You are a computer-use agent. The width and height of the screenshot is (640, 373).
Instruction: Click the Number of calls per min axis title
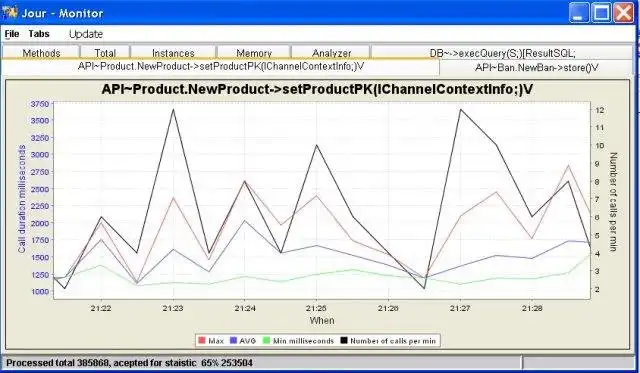(x=613, y=202)
